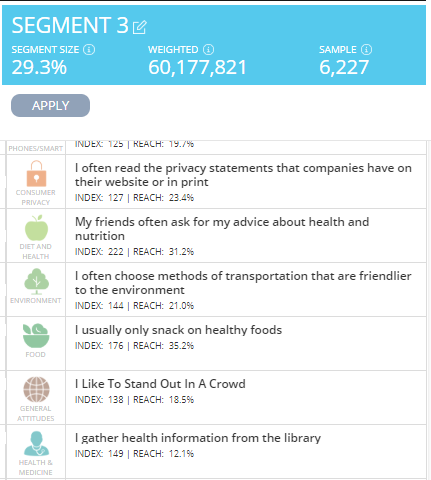Click the SEGMENT 3 title text
The height and width of the screenshot is (480, 431).
[70, 25]
